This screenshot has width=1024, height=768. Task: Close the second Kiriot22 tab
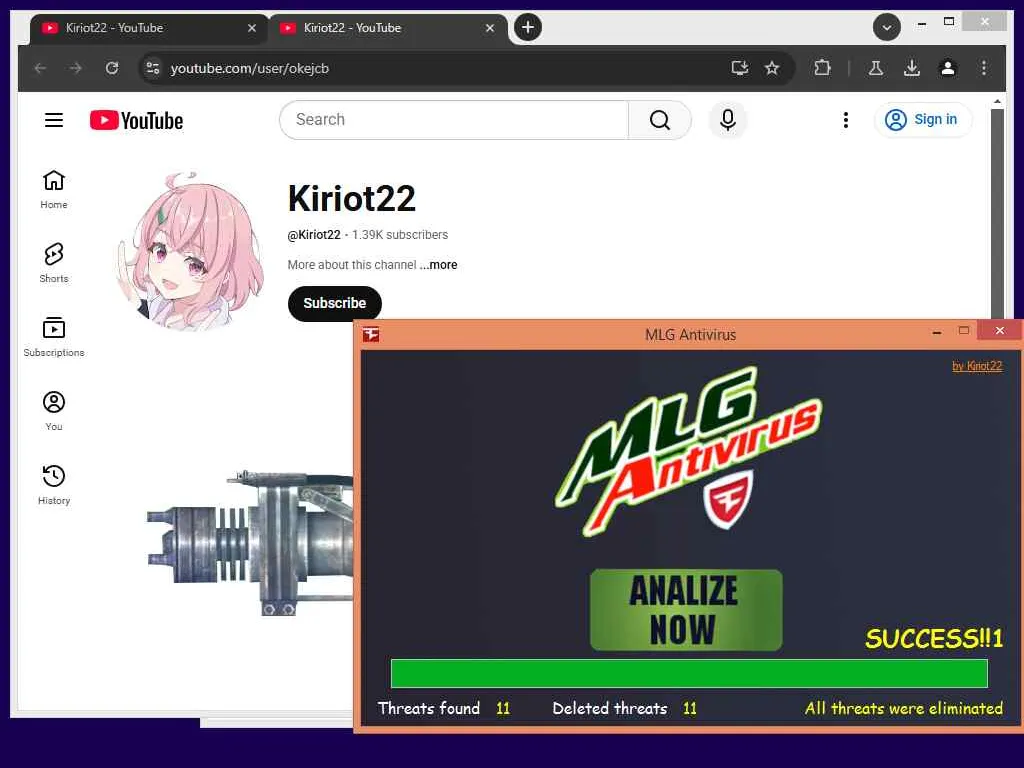[x=490, y=28]
